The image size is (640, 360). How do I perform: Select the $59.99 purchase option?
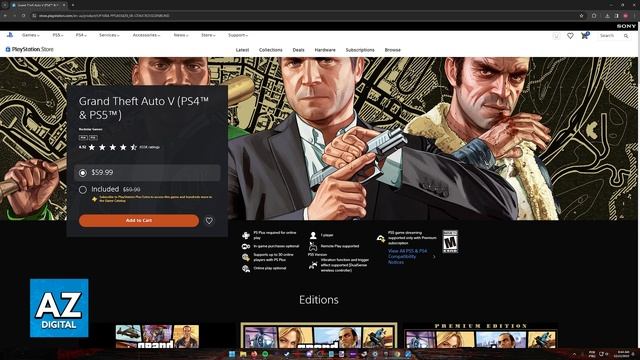(147, 173)
